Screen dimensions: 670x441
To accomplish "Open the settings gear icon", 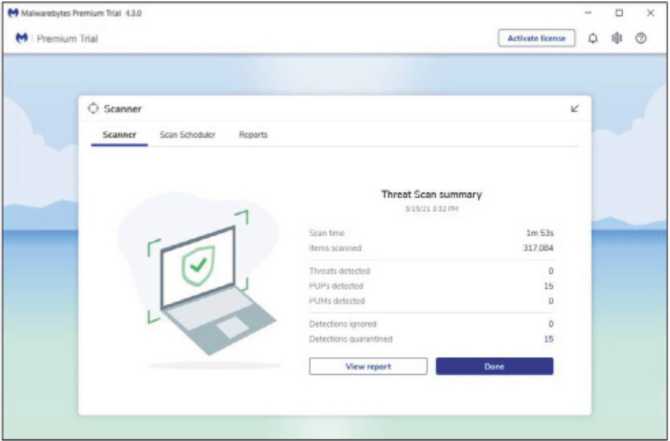I will click(617, 38).
